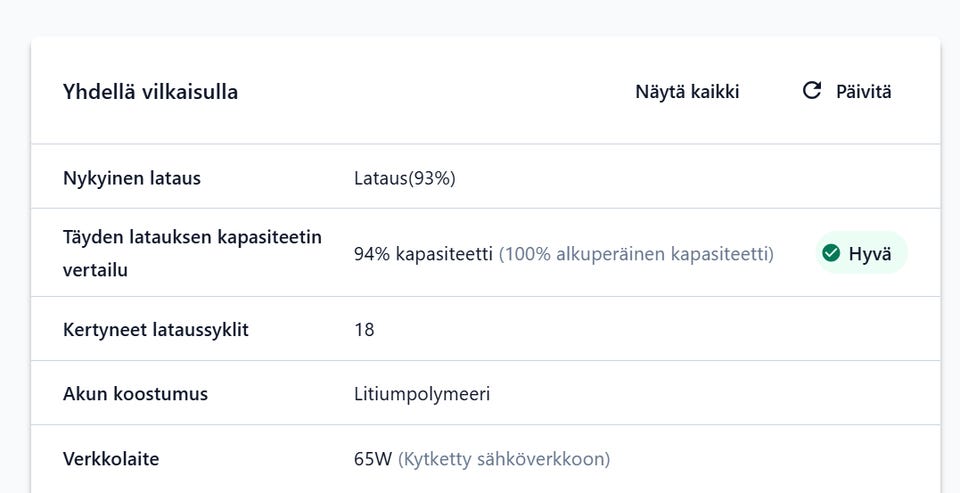Image resolution: width=960 pixels, height=493 pixels.
Task: Click the Kertyneet lataussyklit label
Action: point(156,329)
